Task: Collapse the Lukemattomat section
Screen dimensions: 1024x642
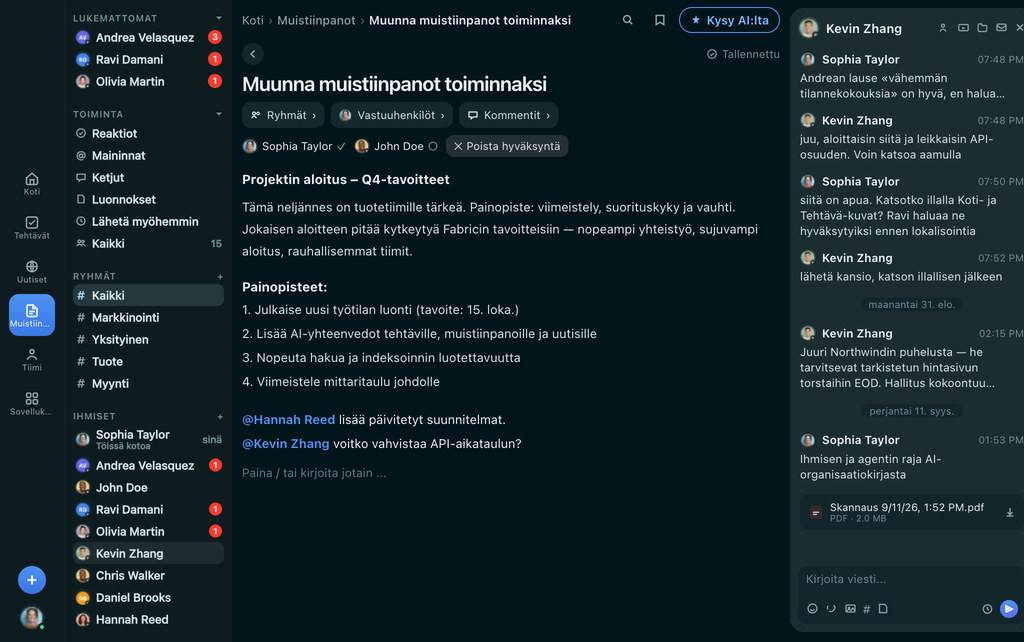Action: click(x=219, y=18)
